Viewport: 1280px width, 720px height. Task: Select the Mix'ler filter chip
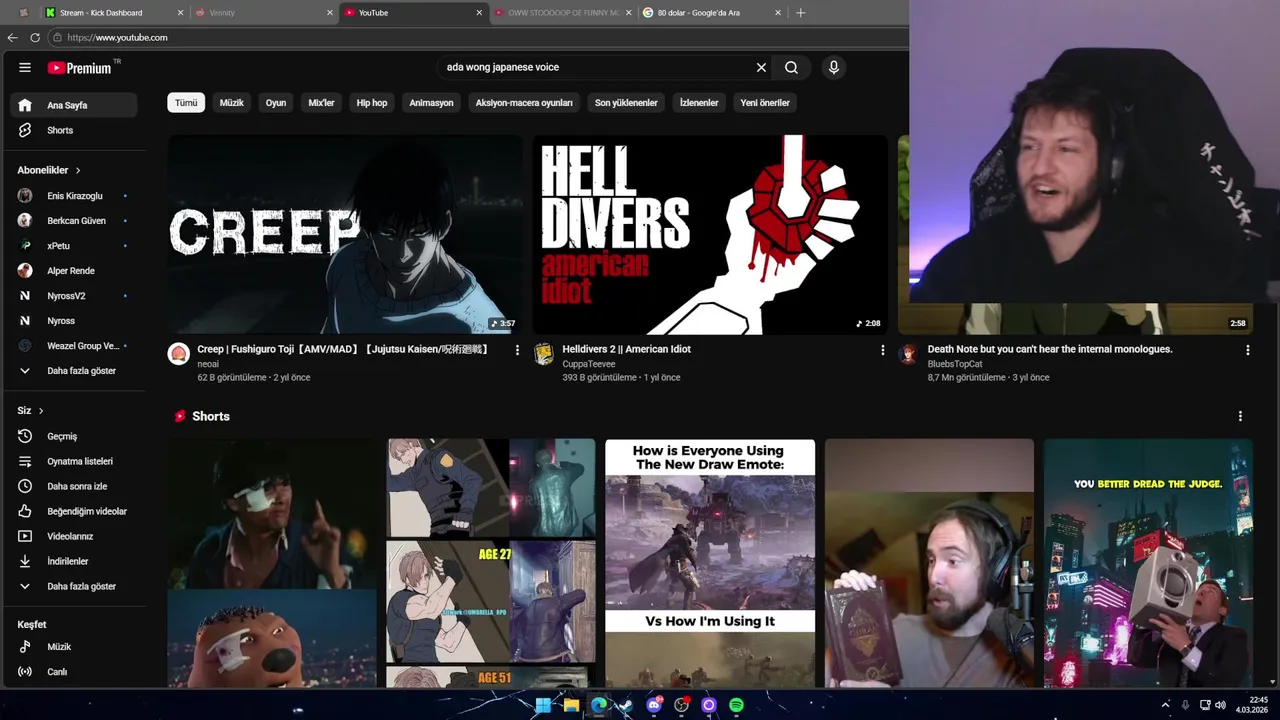(x=321, y=103)
